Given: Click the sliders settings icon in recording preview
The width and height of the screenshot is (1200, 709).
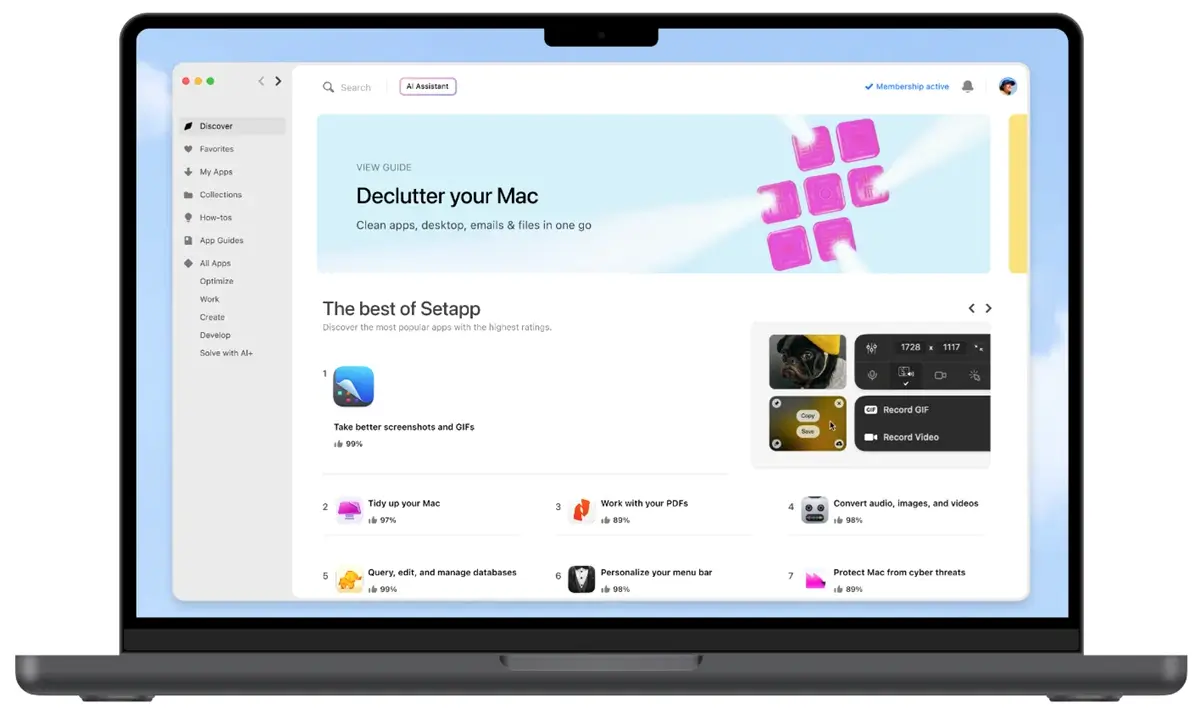Looking at the screenshot, I should [872, 348].
